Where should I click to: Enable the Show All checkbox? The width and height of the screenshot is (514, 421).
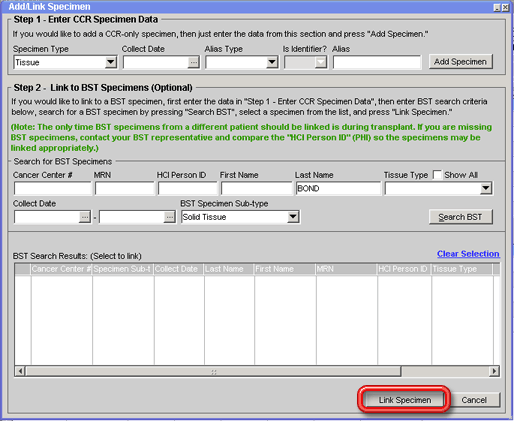(437, 175)
